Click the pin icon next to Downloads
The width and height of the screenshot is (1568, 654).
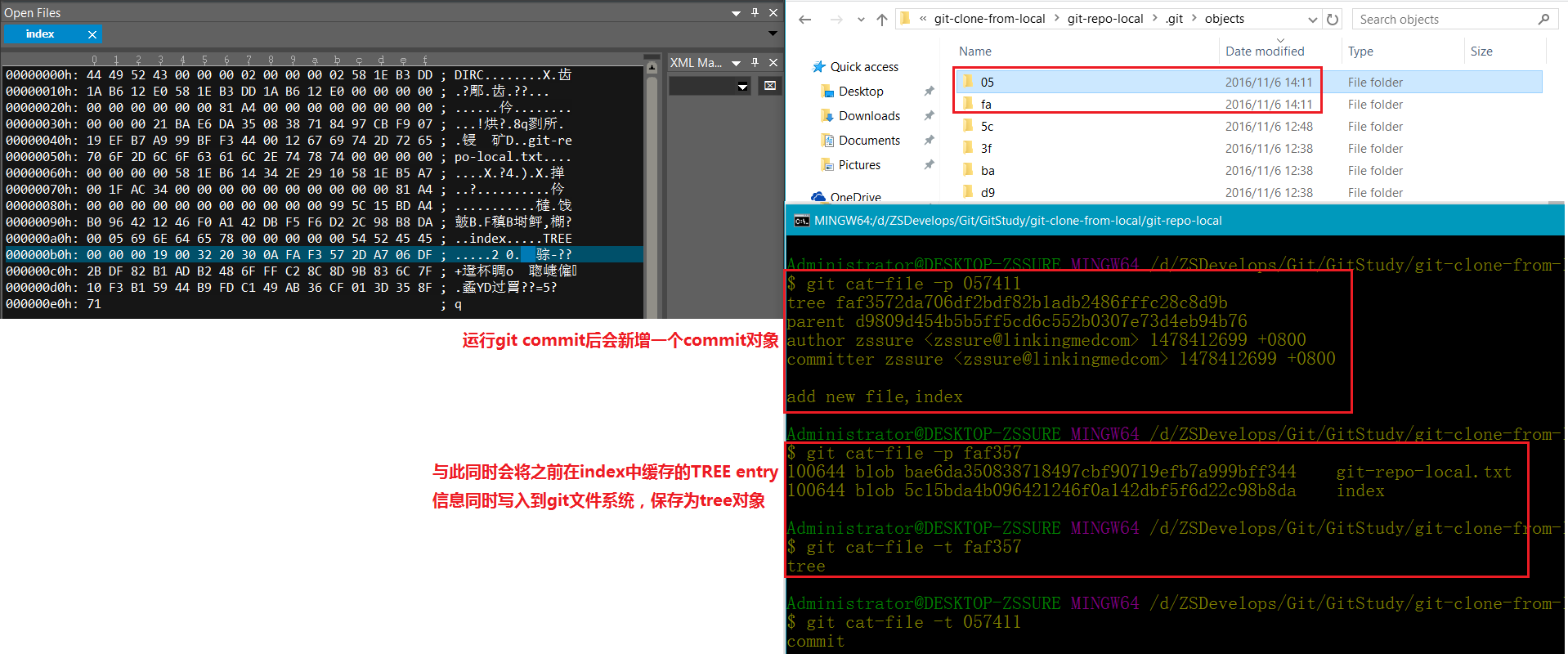pyautogui.click(x=929, y=116)
